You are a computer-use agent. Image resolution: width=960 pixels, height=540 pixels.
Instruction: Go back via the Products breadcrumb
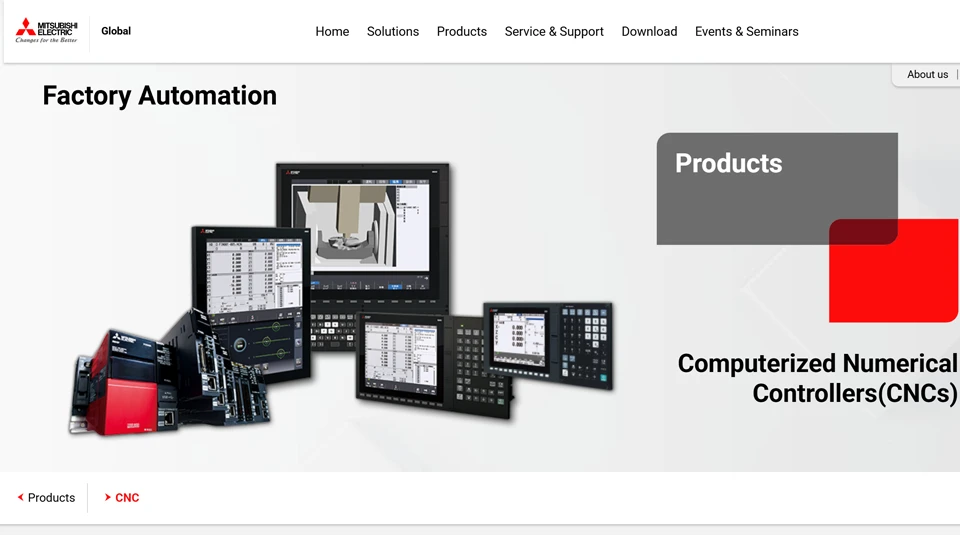tap(51, 498)
